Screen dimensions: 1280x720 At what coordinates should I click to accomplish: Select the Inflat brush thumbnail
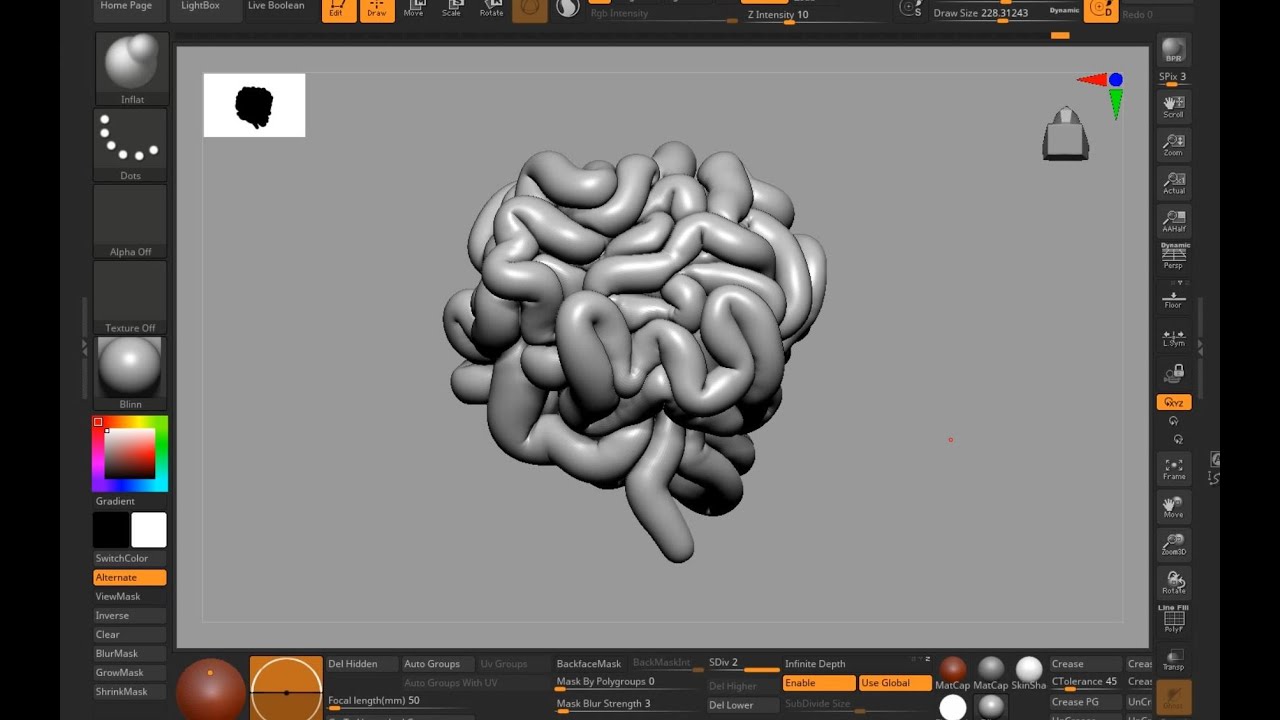(131, 68)
